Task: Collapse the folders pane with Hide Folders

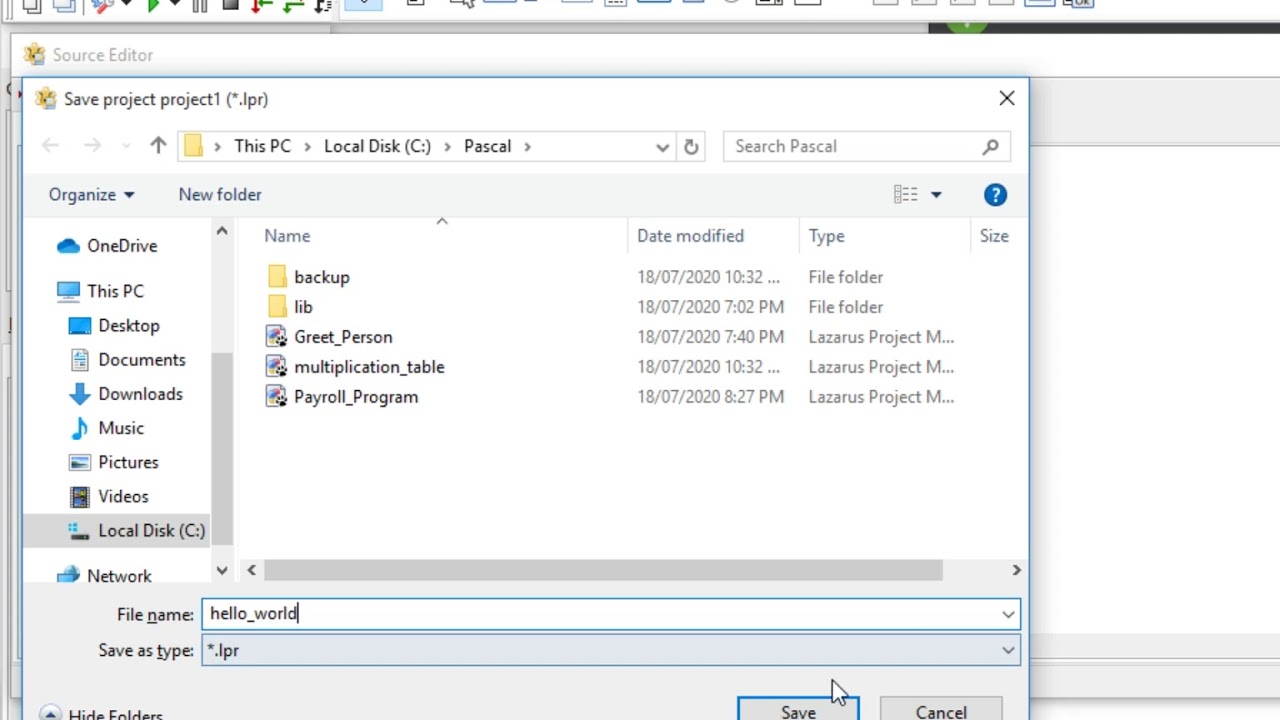Action: (x=101, y=714)
